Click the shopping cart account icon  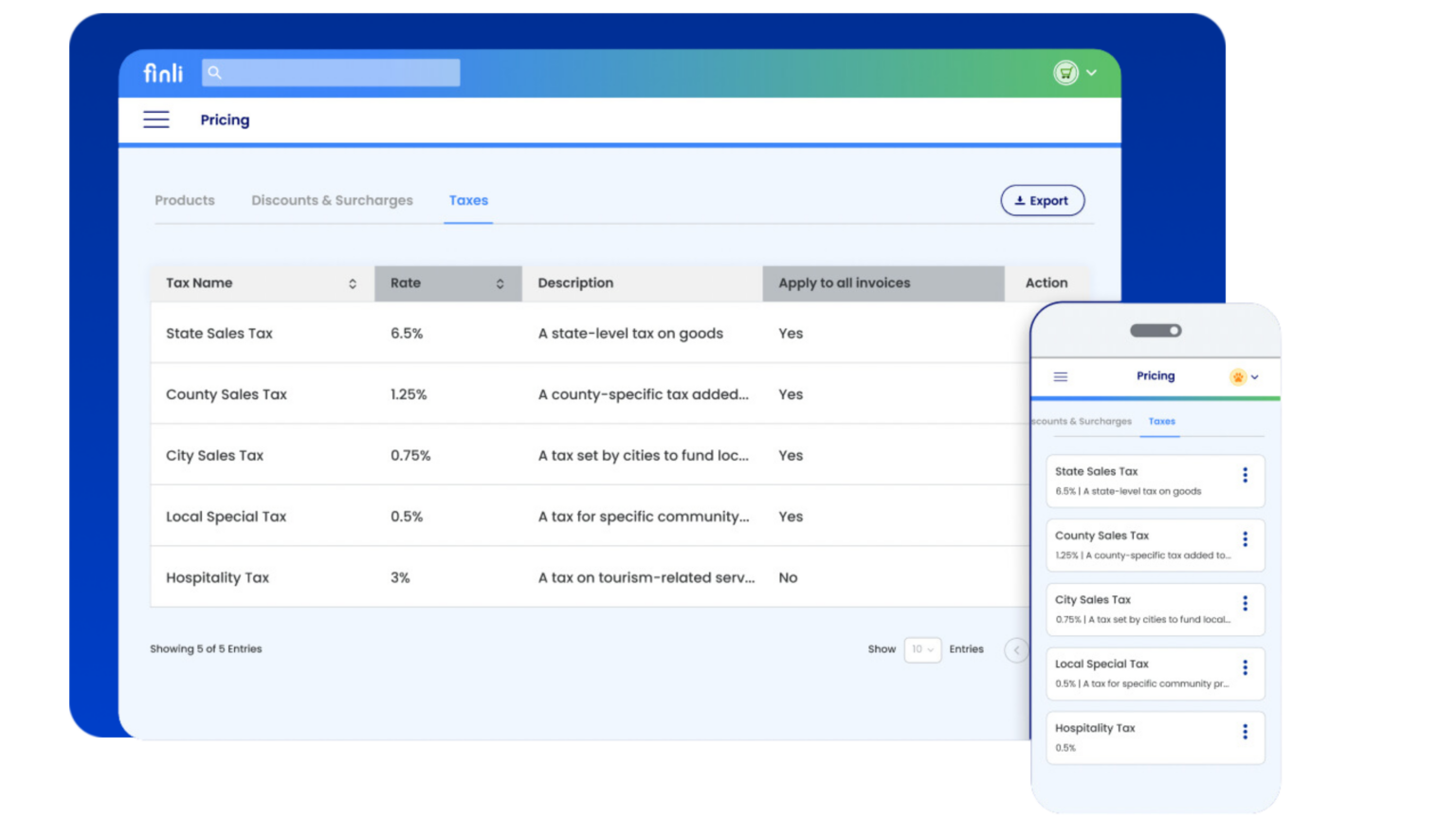[x=1065, y=72]
